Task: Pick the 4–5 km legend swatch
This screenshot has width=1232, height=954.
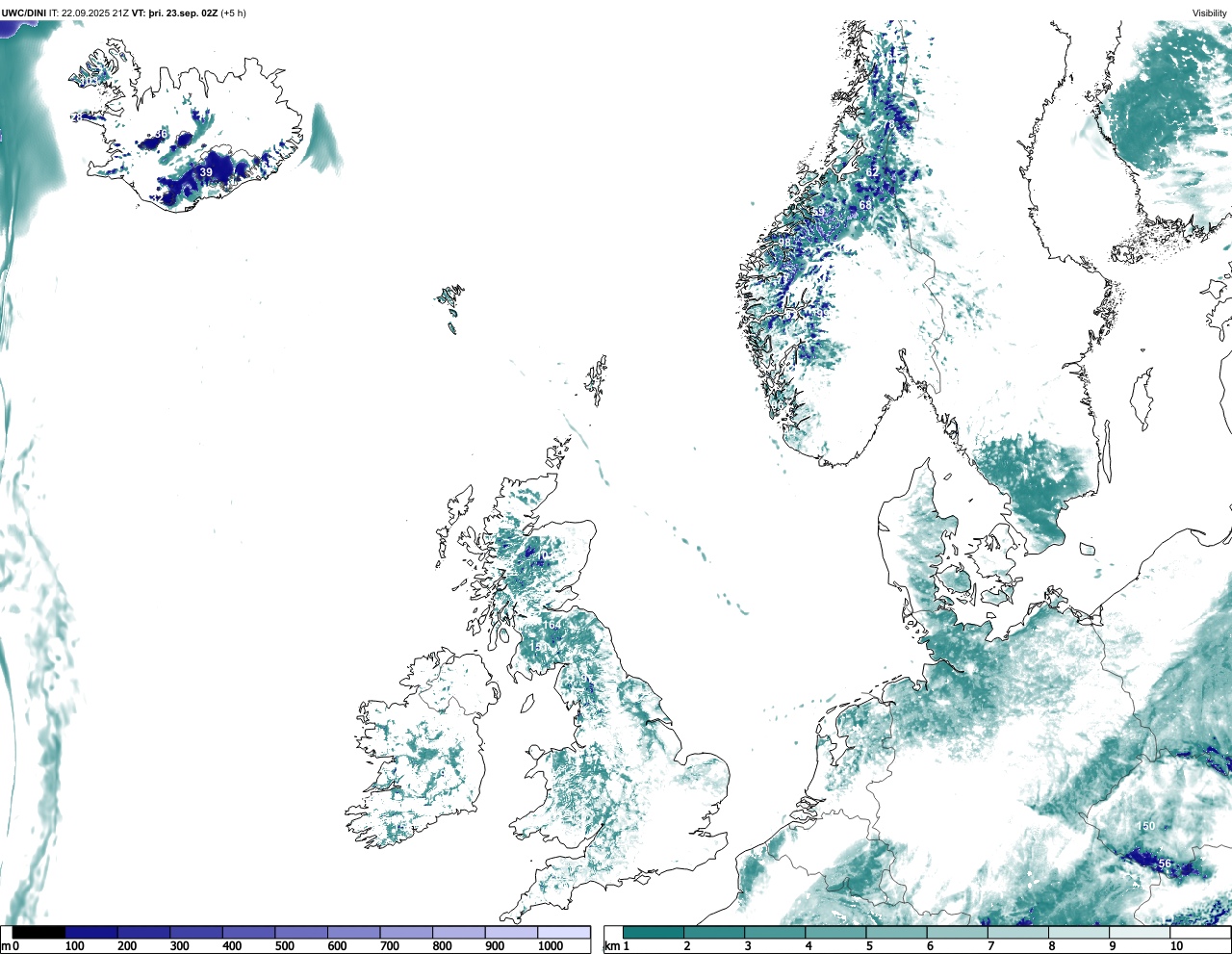Action: point(835,932)
